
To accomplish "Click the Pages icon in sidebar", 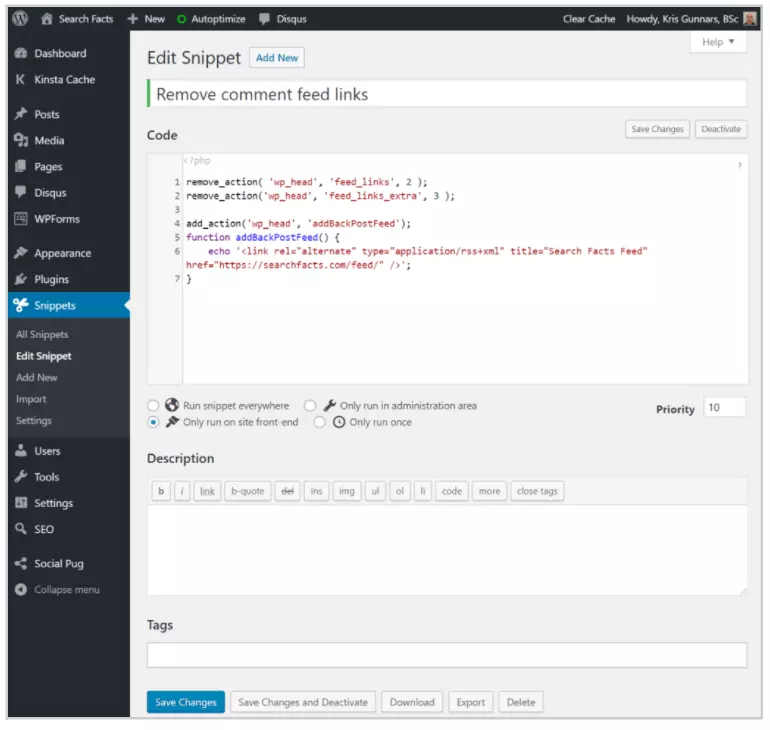I will point(21,166).
